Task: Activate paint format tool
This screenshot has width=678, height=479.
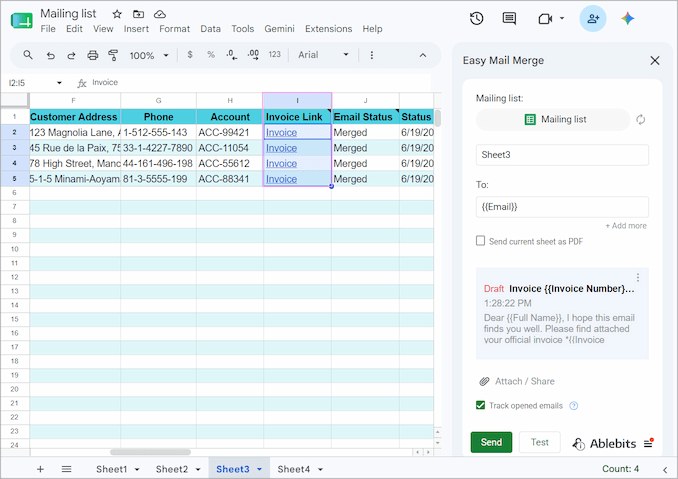Action: click(113, 55)
